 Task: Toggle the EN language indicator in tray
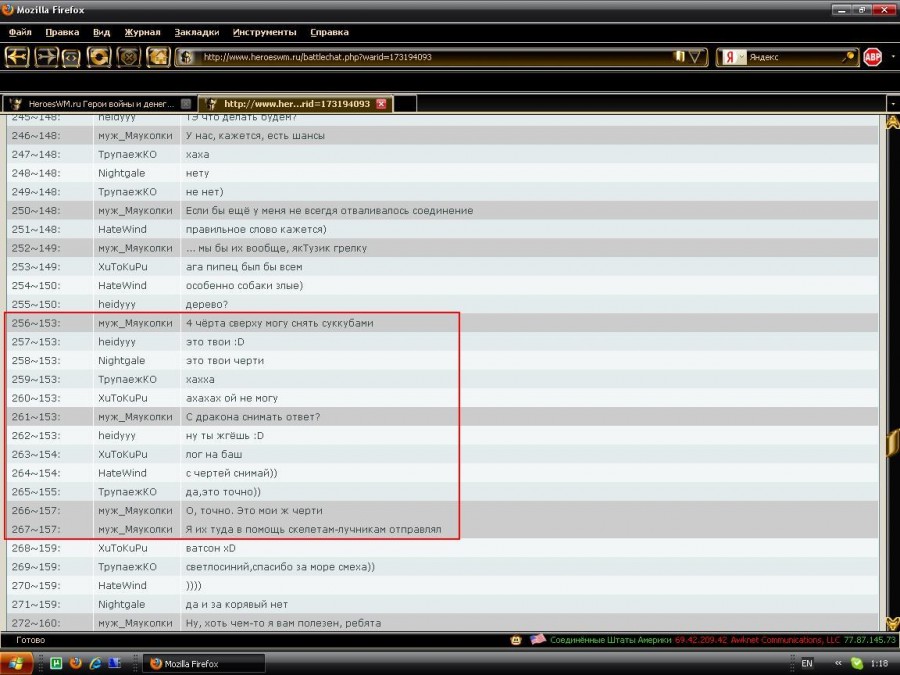(x=807, y=663)
